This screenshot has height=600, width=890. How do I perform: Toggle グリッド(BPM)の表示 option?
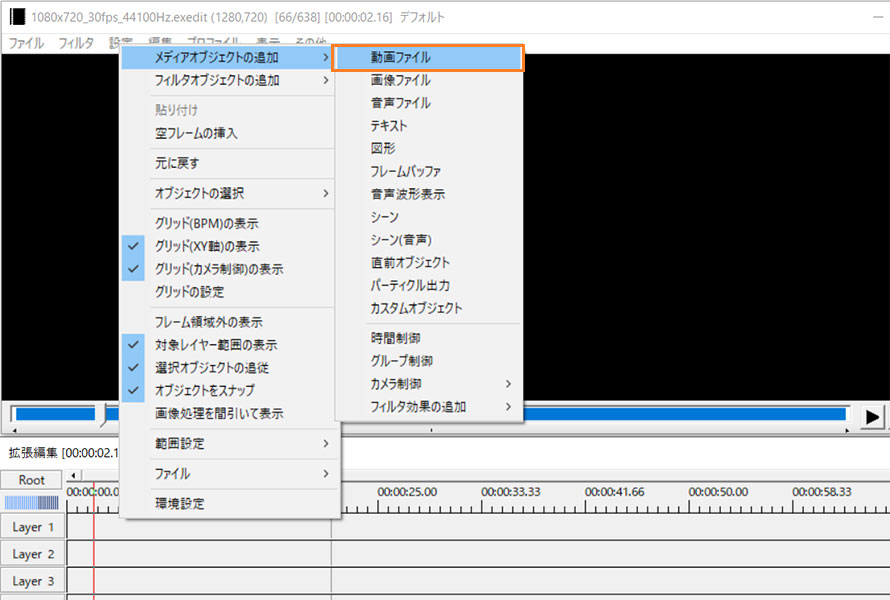pyautogui.click(x=227, y=223)
